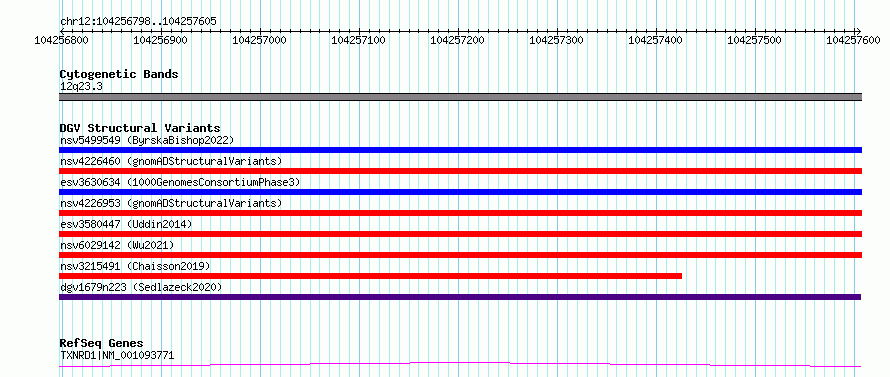Click the gray 12q23.3 cytogenetic band bar

tap(460, 97)
